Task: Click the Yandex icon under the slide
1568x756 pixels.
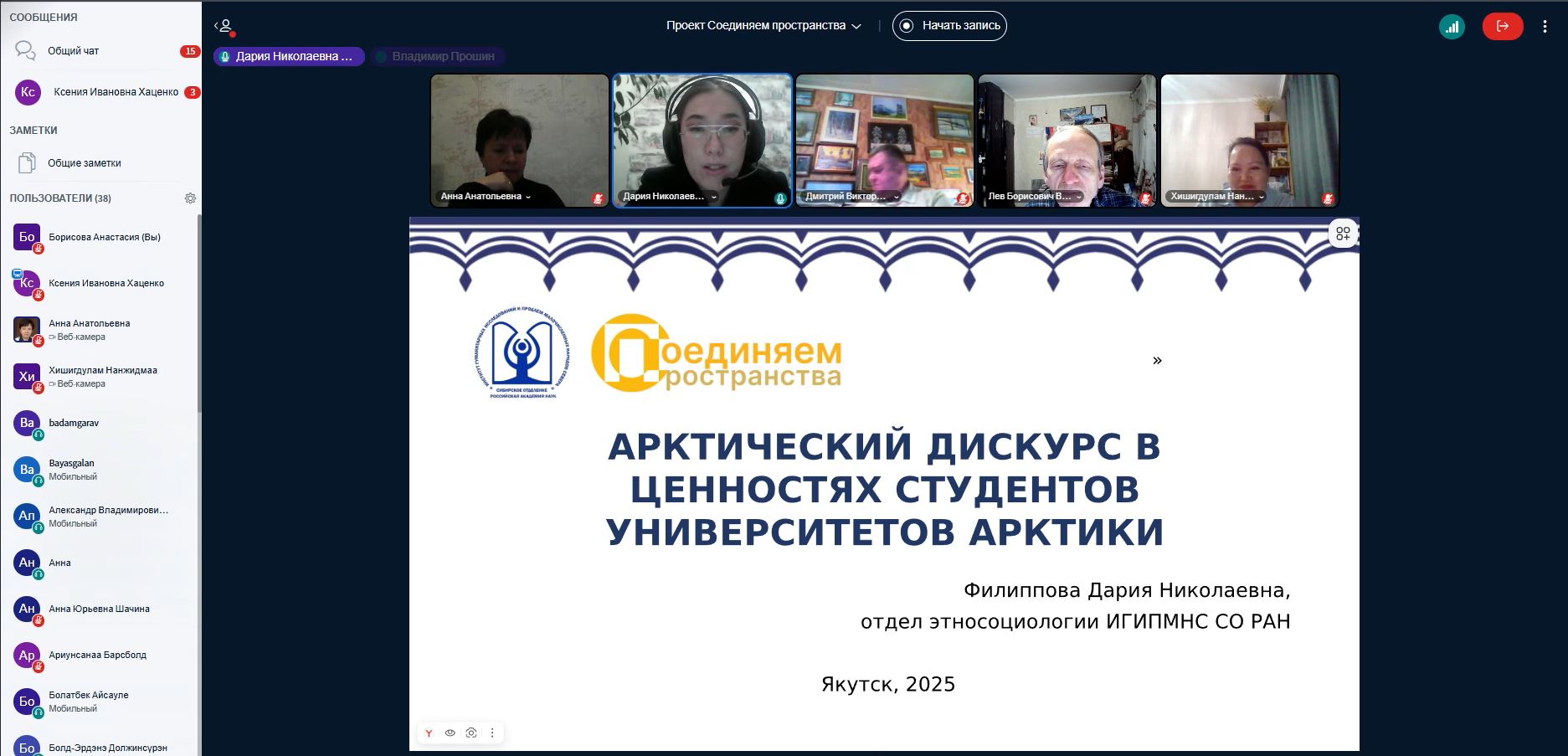Action: pos(429,733)
